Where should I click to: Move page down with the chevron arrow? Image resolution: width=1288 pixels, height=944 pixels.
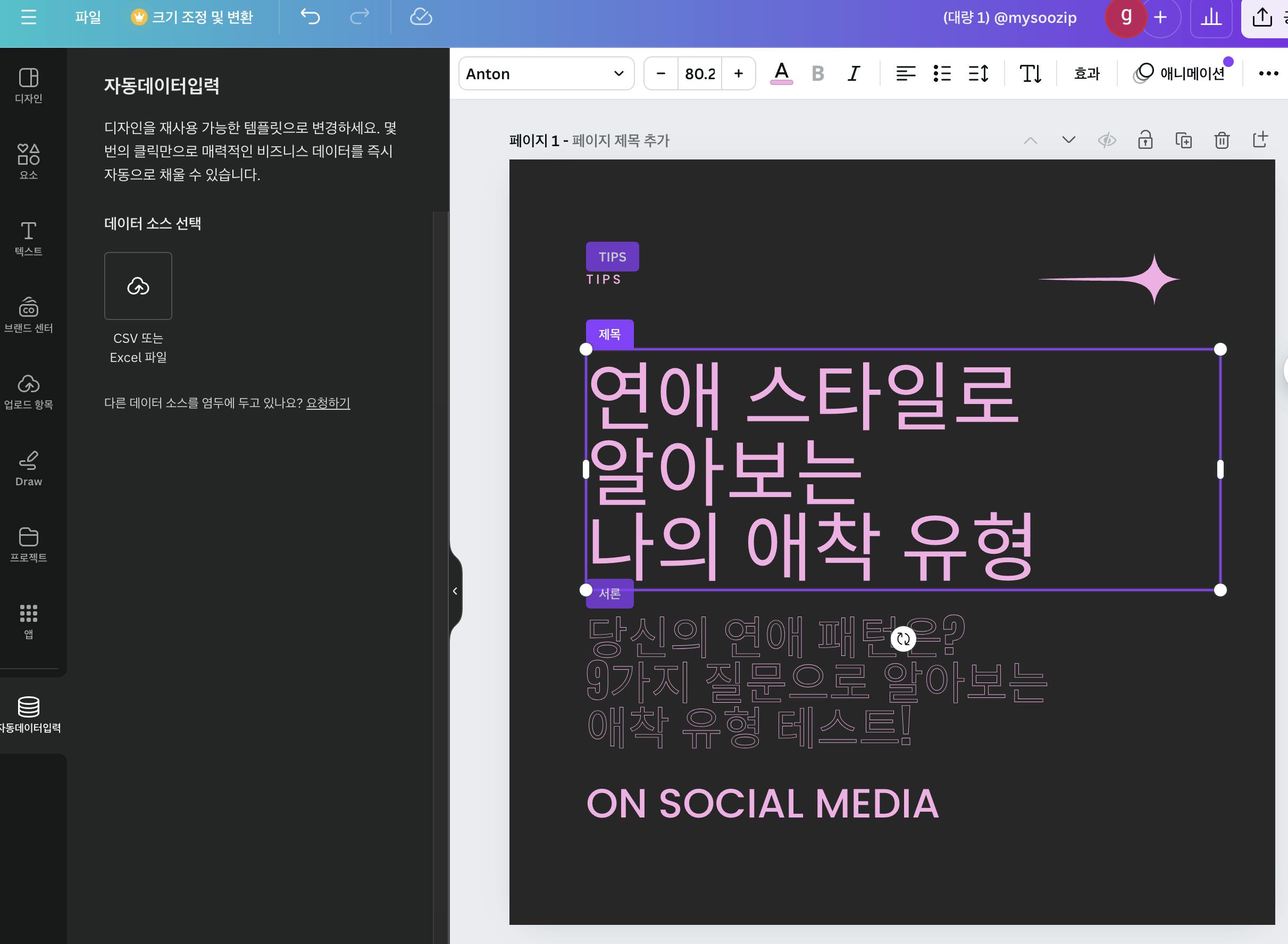tap(1068, 140)
